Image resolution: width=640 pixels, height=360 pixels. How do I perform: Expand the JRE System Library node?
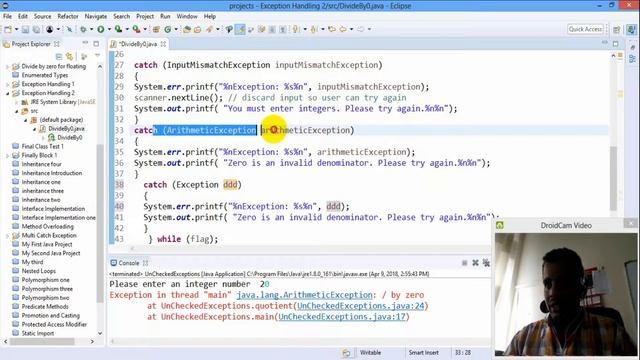tap(17, 102)
